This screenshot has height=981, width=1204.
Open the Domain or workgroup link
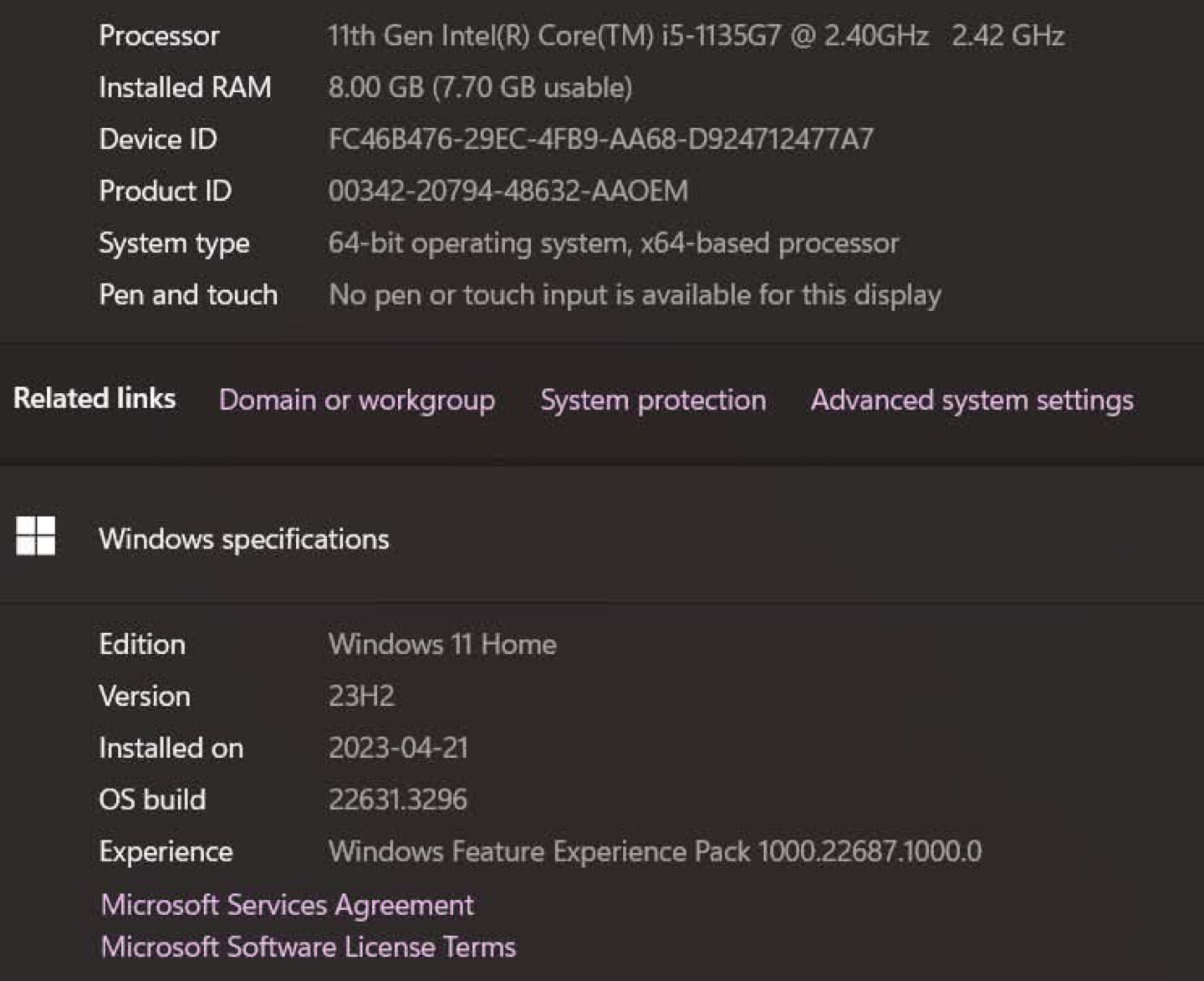click(x=357, y=401)
